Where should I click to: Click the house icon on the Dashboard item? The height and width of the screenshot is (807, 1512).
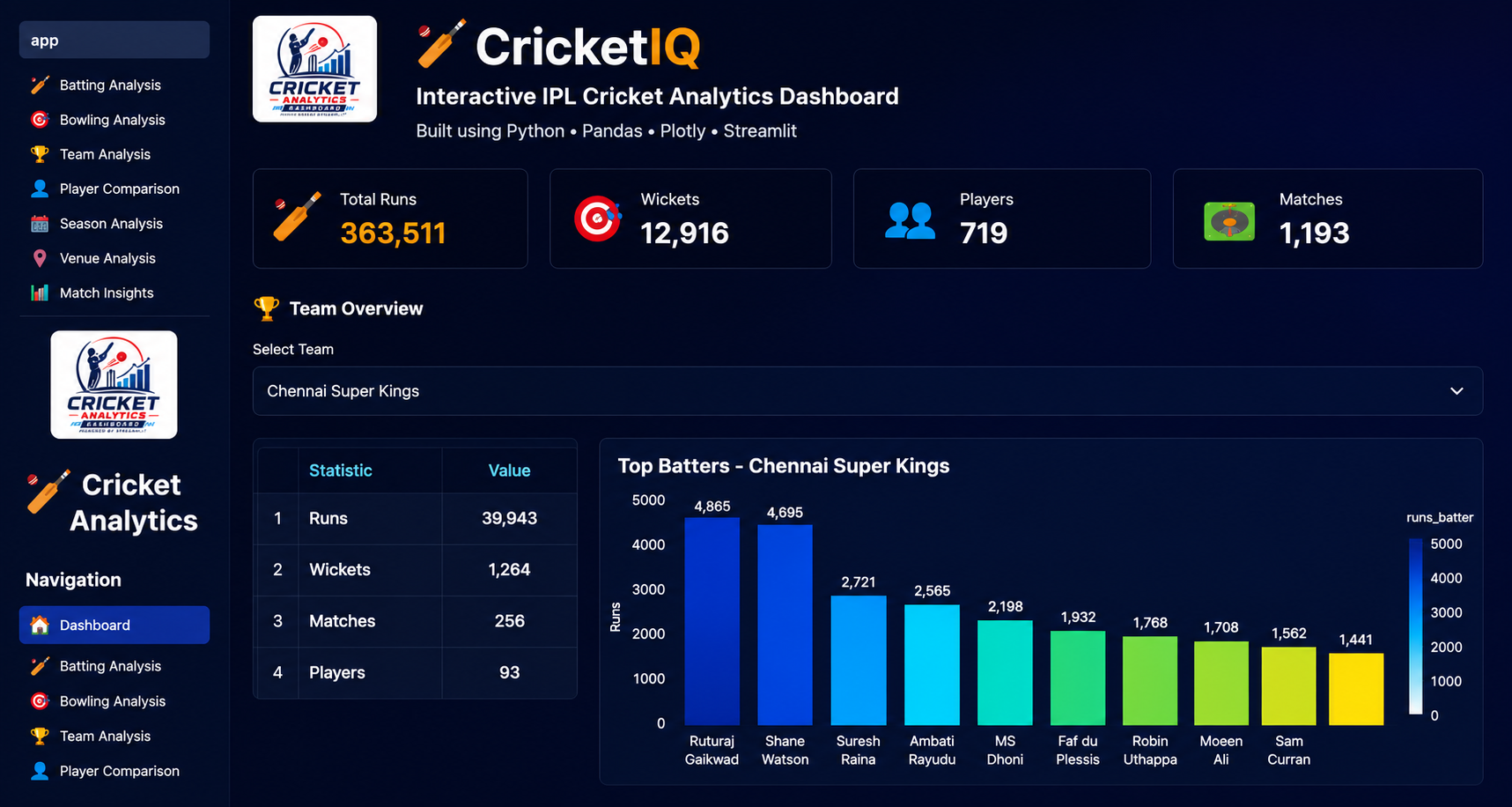click(40, 625)
